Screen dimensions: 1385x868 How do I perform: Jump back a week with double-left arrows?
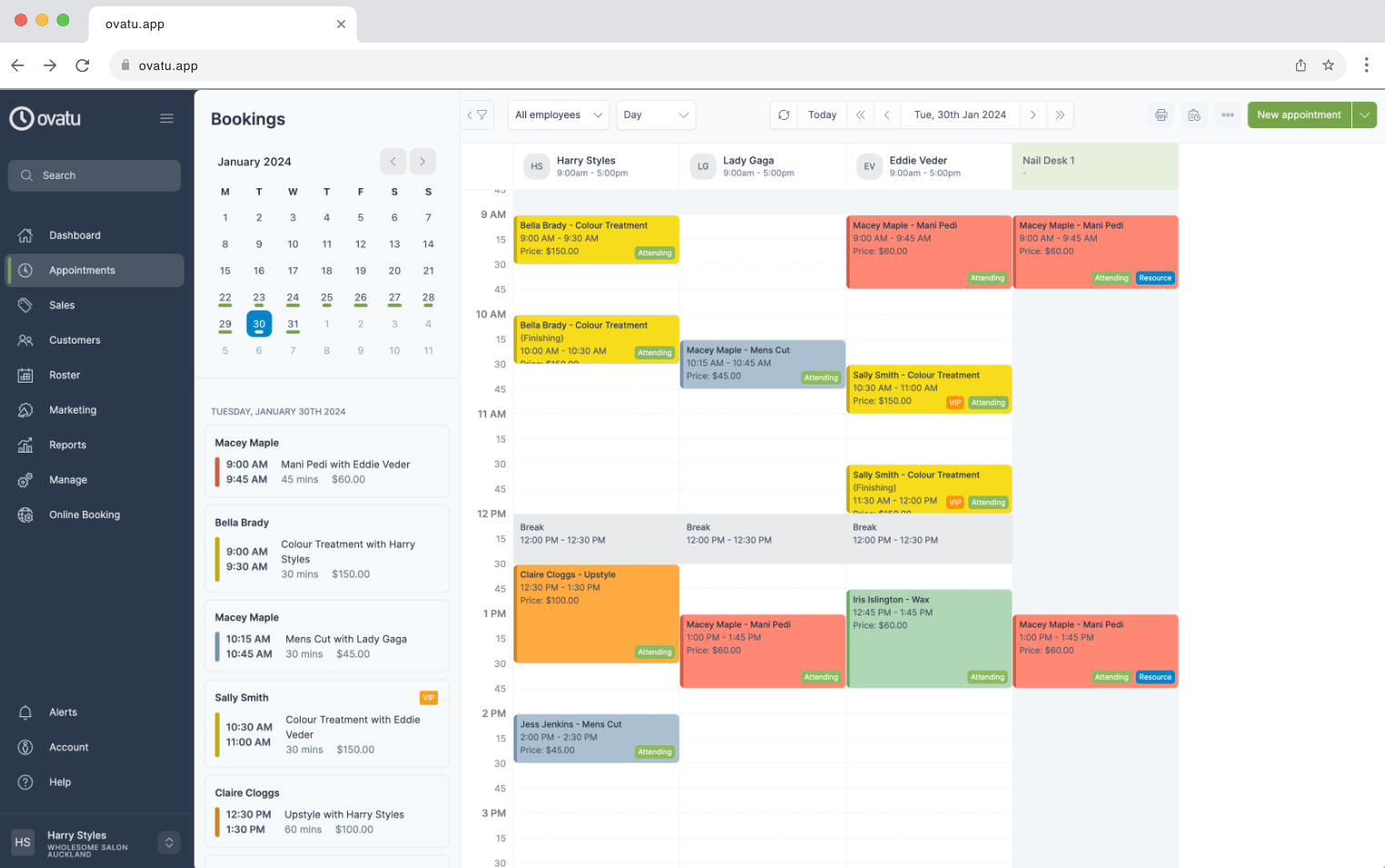(x=861, y=115)
